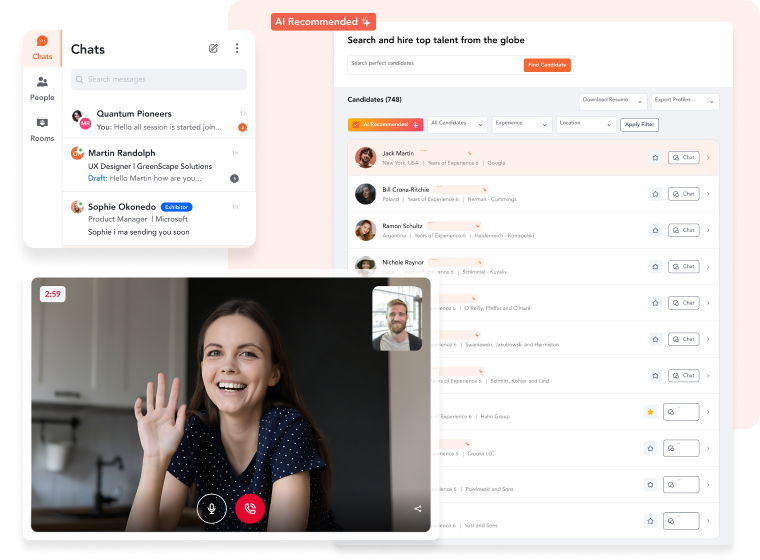Screen dimensions: 760x560
Task: Chat with the O'Reilly, Pfeffer and O'Hara candidate
Action: coord(683,303)
